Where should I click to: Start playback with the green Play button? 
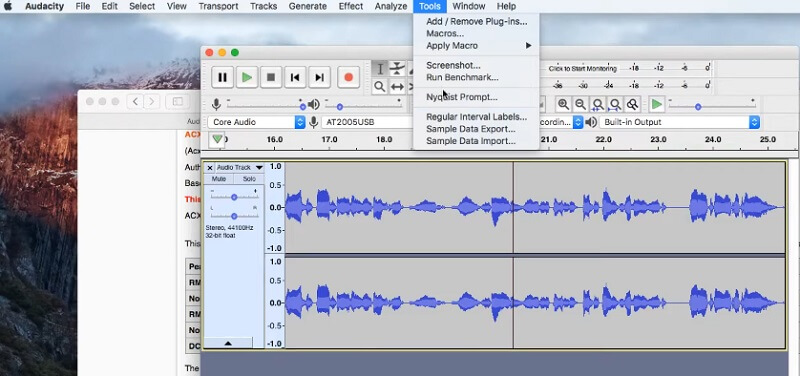[247, 78]
